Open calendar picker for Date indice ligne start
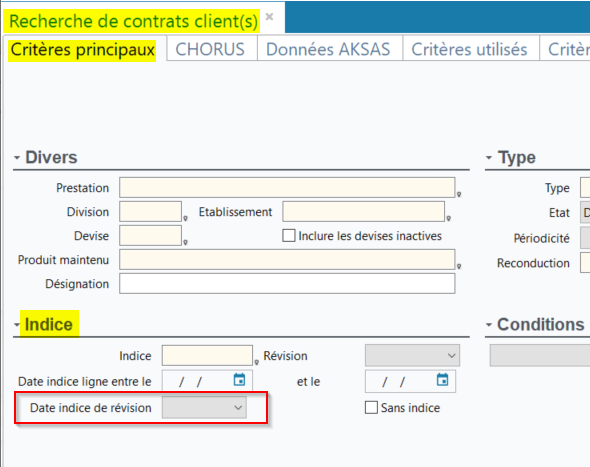 [x=239, y=380]
